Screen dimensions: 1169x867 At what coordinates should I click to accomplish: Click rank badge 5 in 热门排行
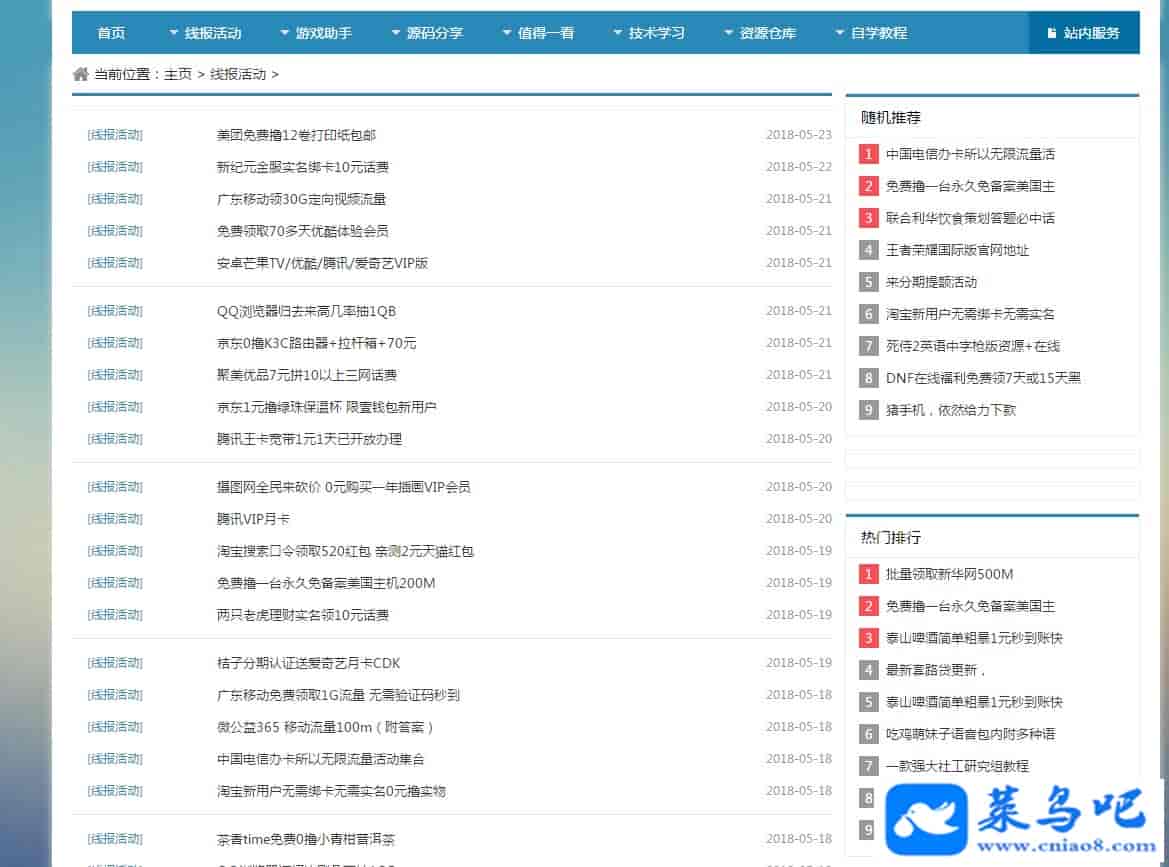[868, 702]
